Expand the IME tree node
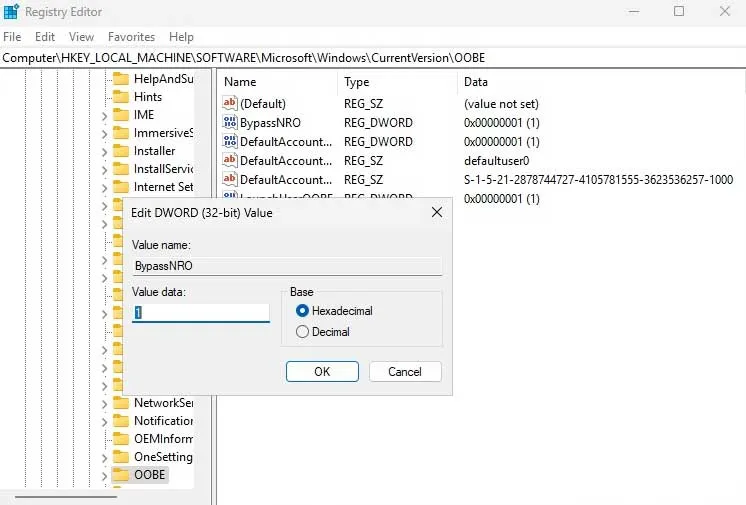The image size is (746, 505). coord(105,116)
